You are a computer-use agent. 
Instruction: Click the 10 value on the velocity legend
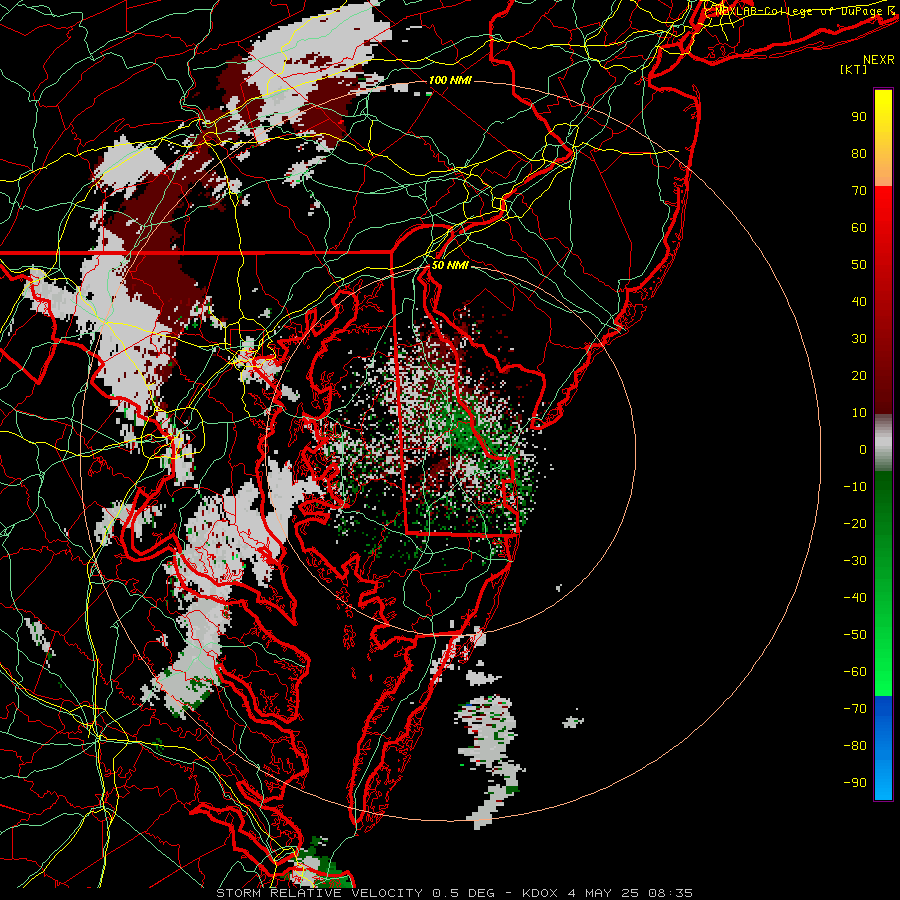[x=859, y=413]
